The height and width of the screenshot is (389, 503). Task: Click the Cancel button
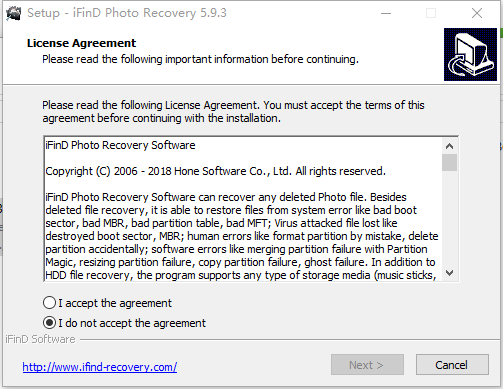coord(452,365)
